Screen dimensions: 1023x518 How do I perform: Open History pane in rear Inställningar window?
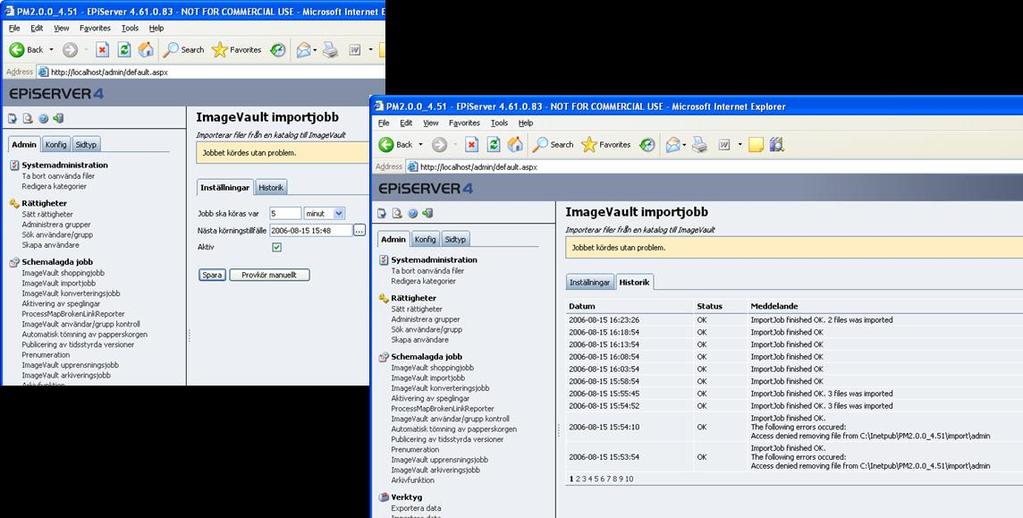278,50
